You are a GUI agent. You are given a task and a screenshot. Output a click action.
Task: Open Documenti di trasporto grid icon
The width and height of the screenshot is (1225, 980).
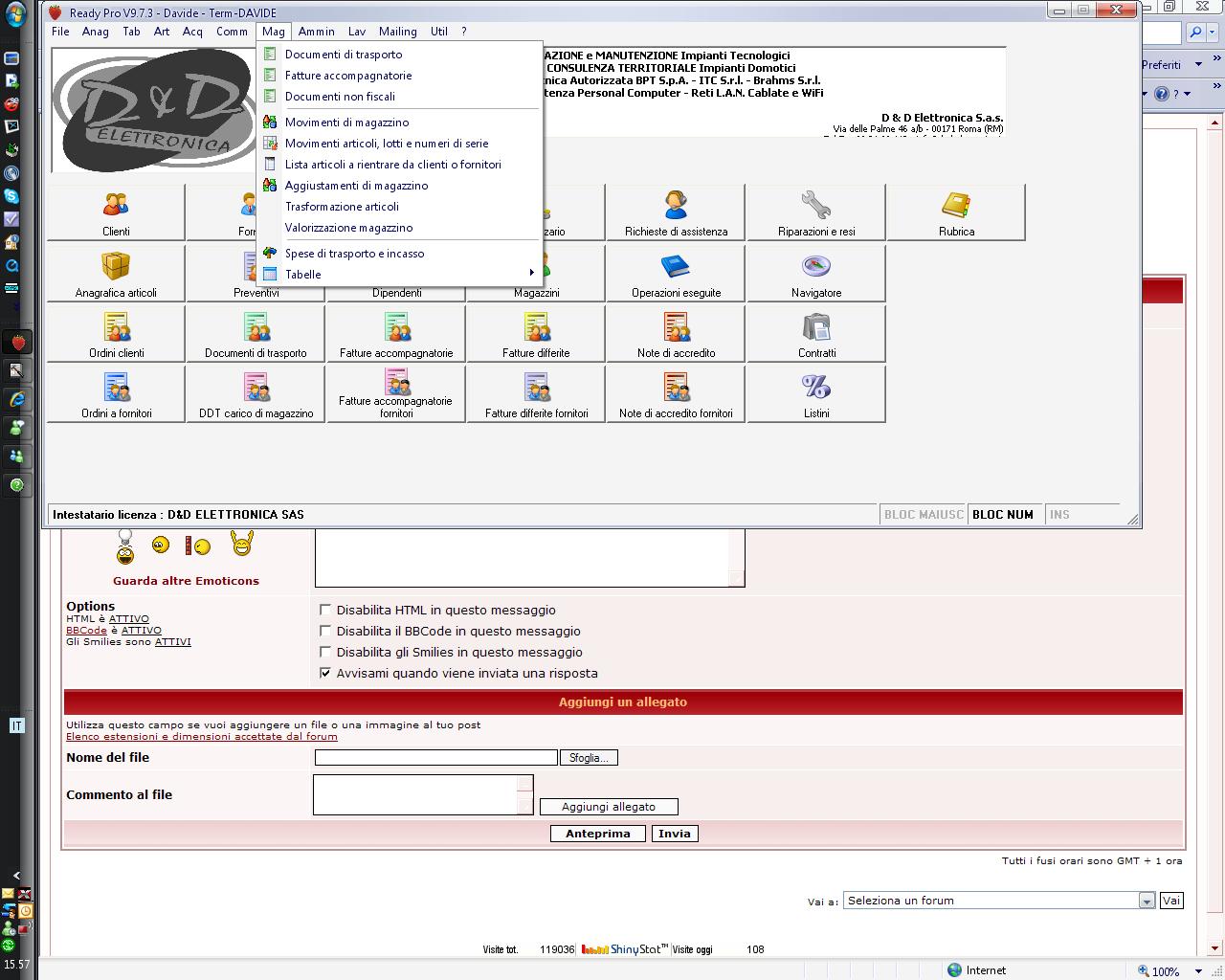[256, 334]
